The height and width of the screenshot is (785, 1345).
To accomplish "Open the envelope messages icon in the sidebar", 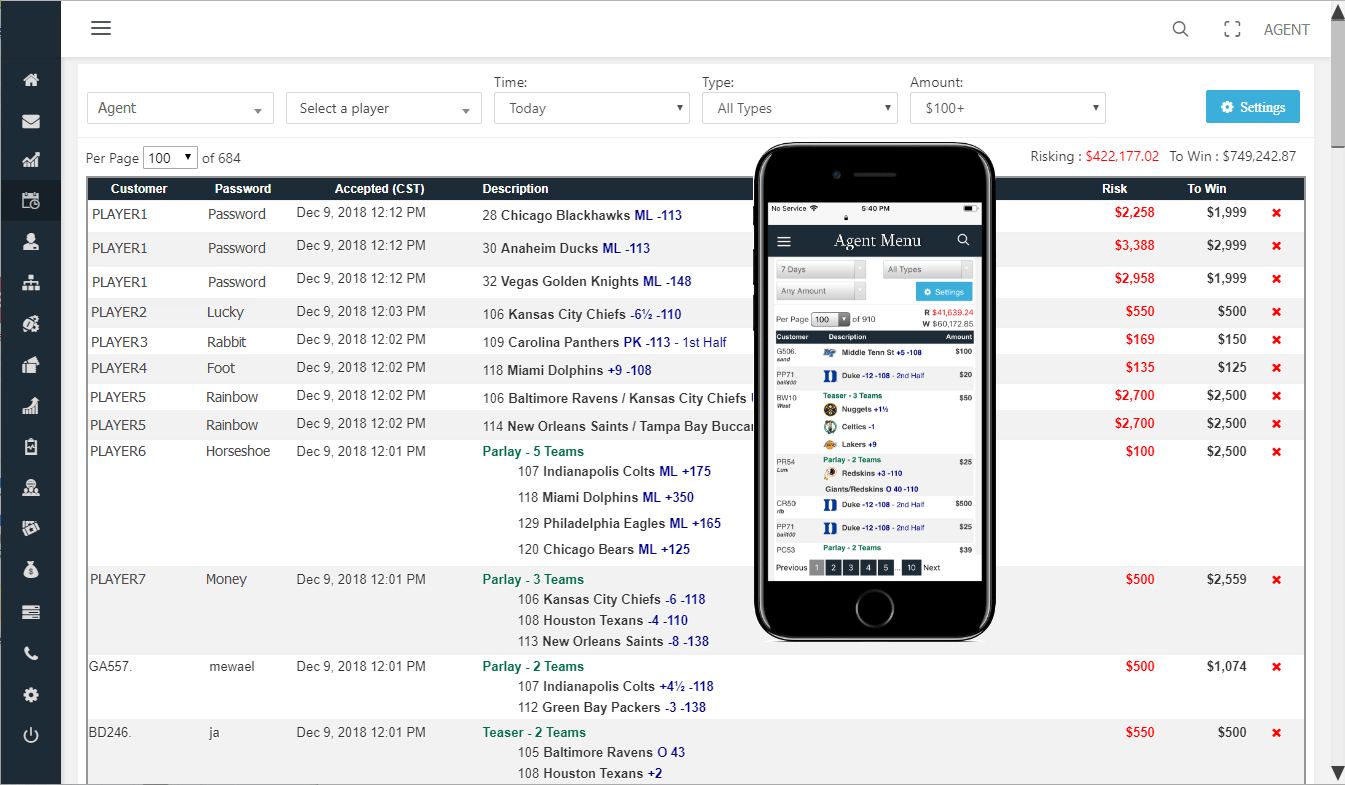I will click(x=31, y=121).
